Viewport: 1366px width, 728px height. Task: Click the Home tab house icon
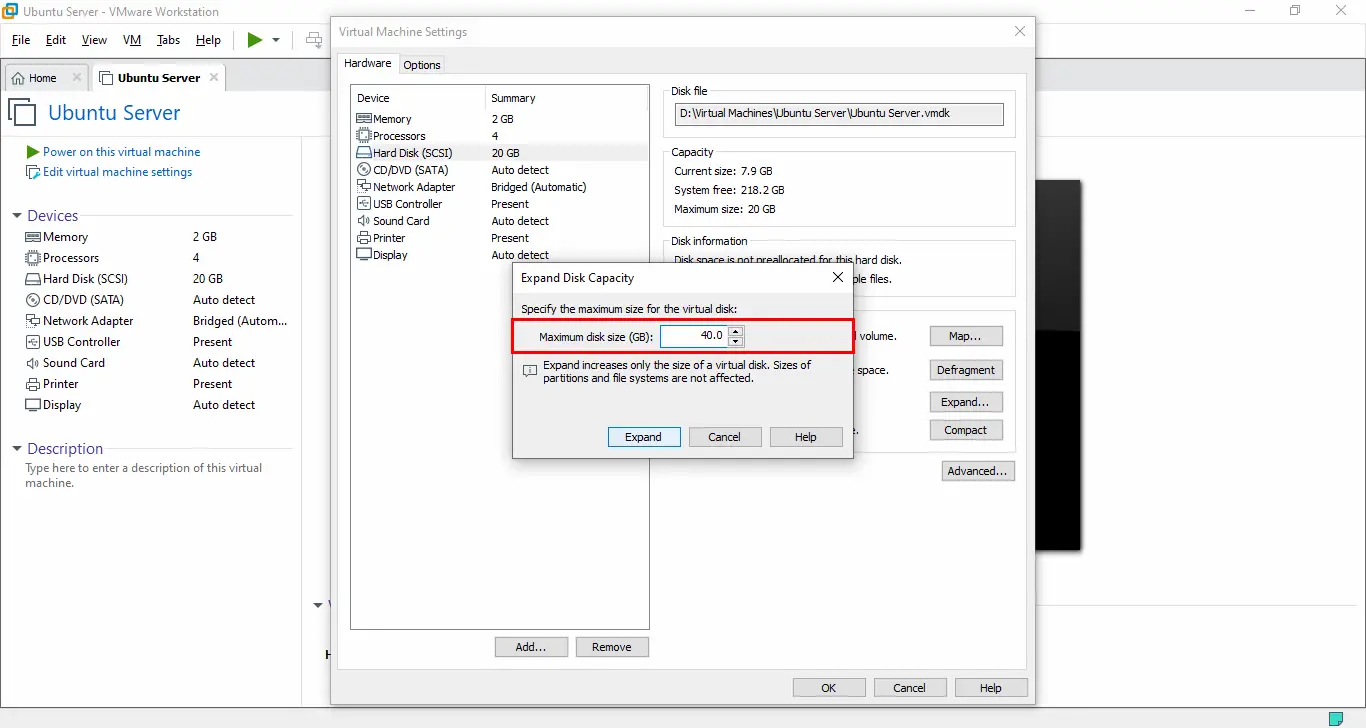pos(18,78)
